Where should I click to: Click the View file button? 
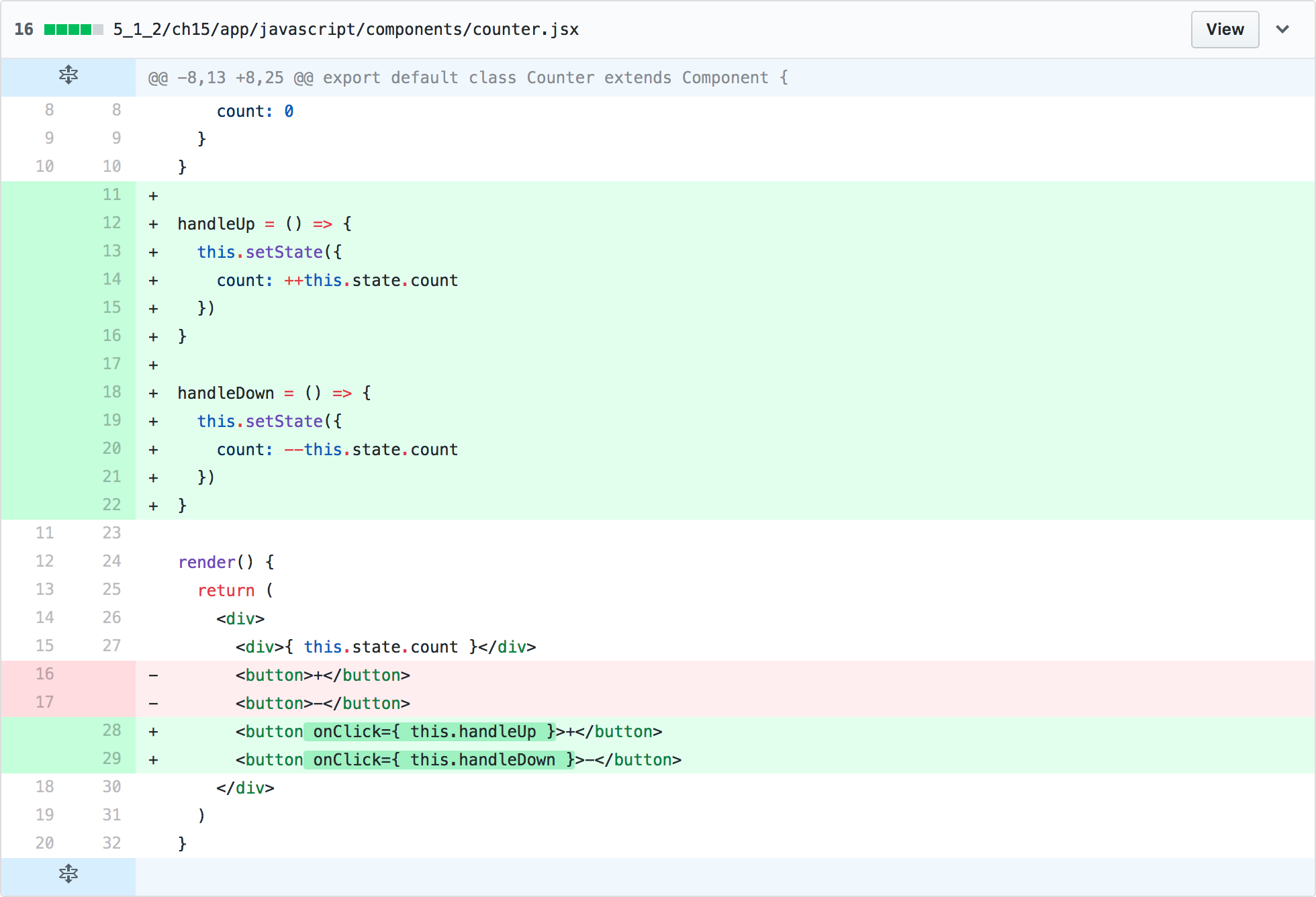click(1224, 30)
